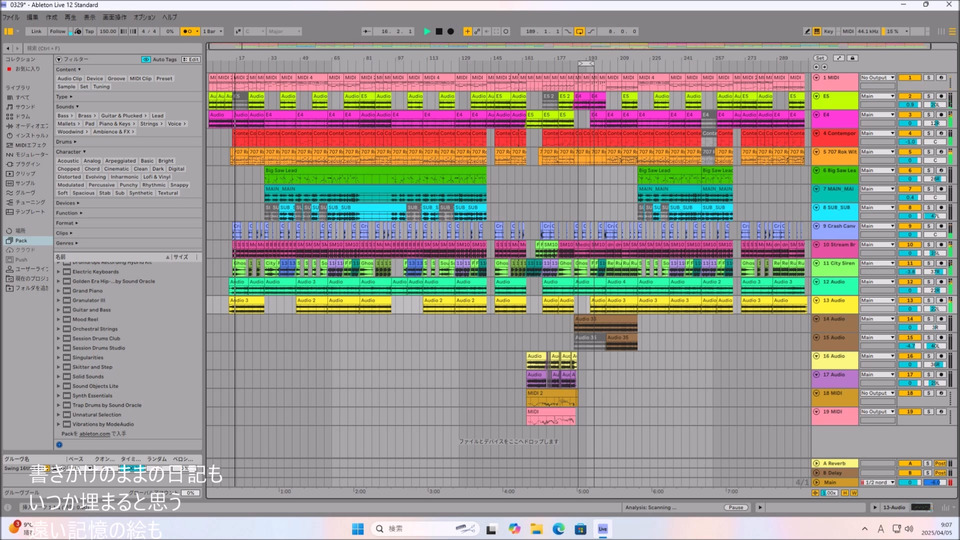This screenshot has height=540, width=960.
Task: Enable Follow playback mode
Action: point(58,31)
